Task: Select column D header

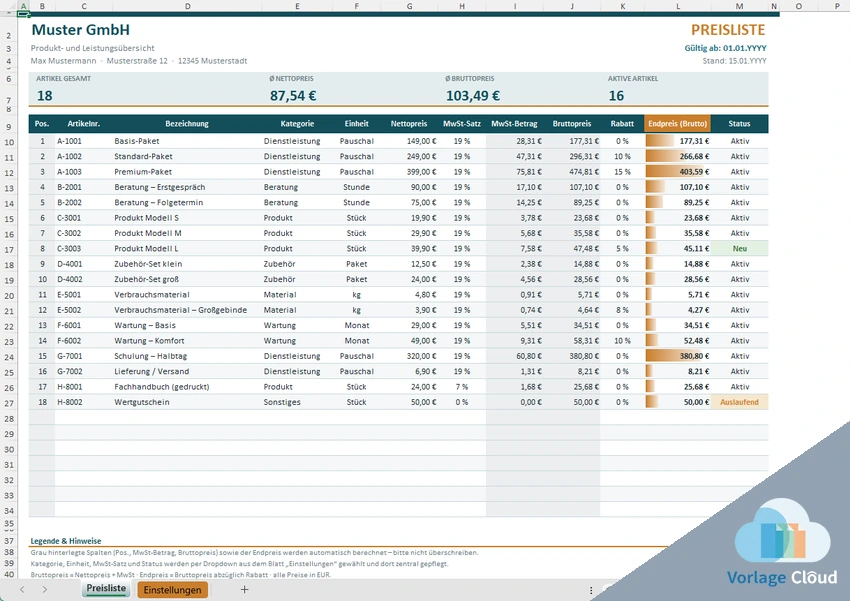Action: [x=188, y=6]
